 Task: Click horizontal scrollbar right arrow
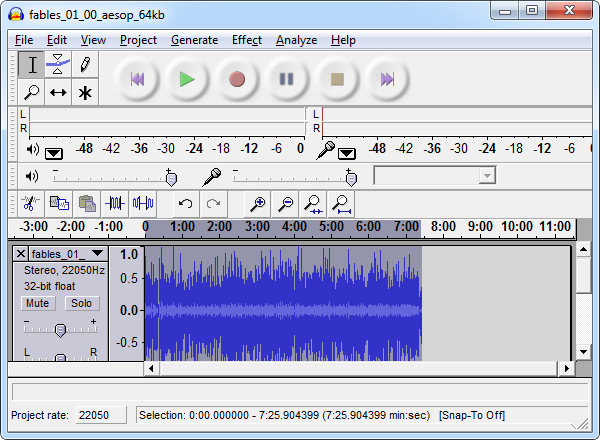point(567,368)
